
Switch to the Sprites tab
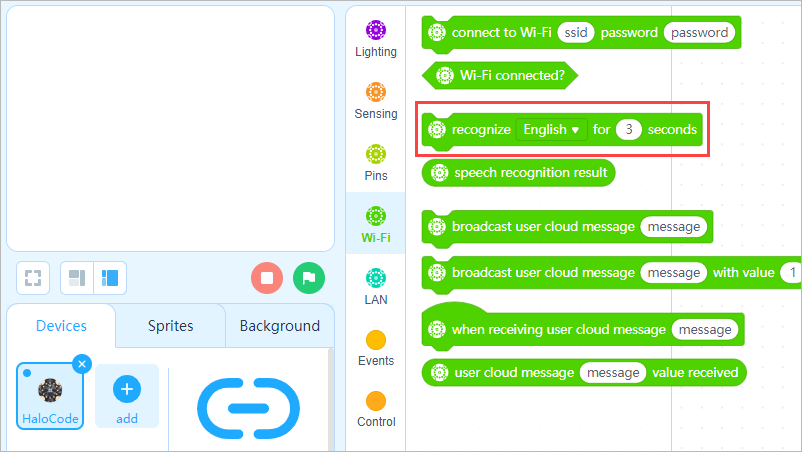pos(170,326)
